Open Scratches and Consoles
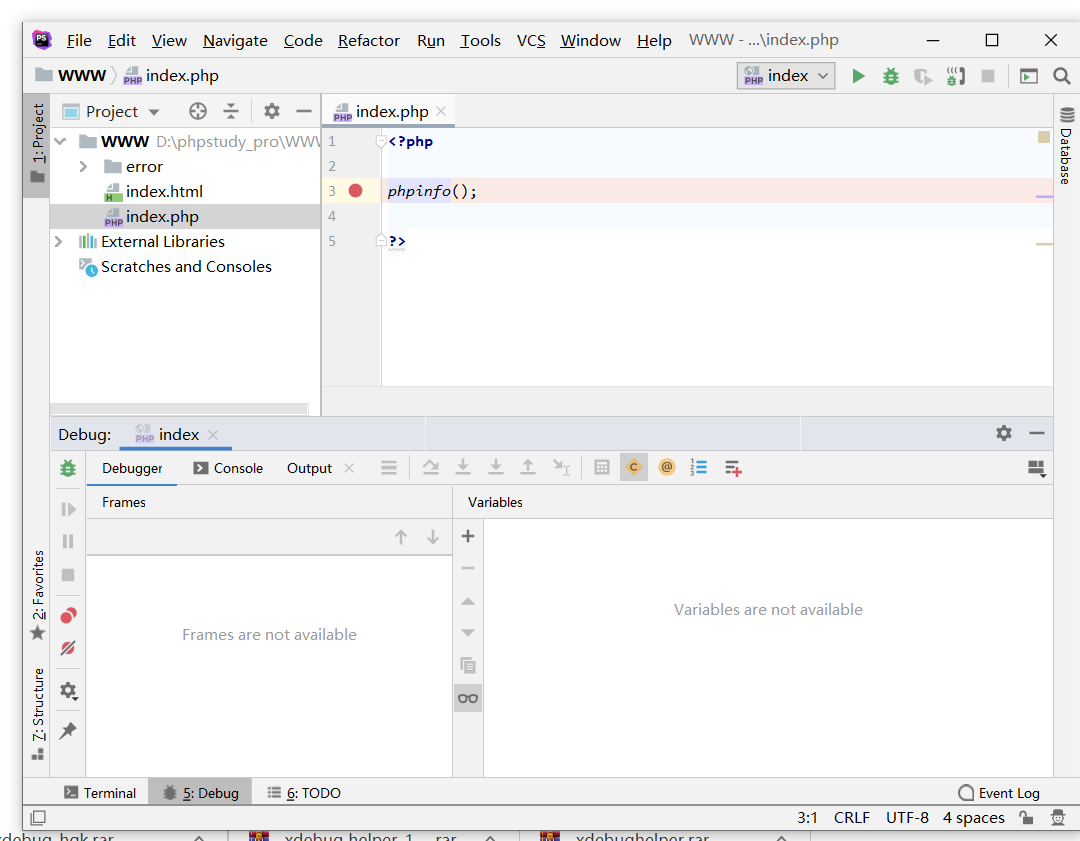Screen dimensions: 1080x841 186,267
